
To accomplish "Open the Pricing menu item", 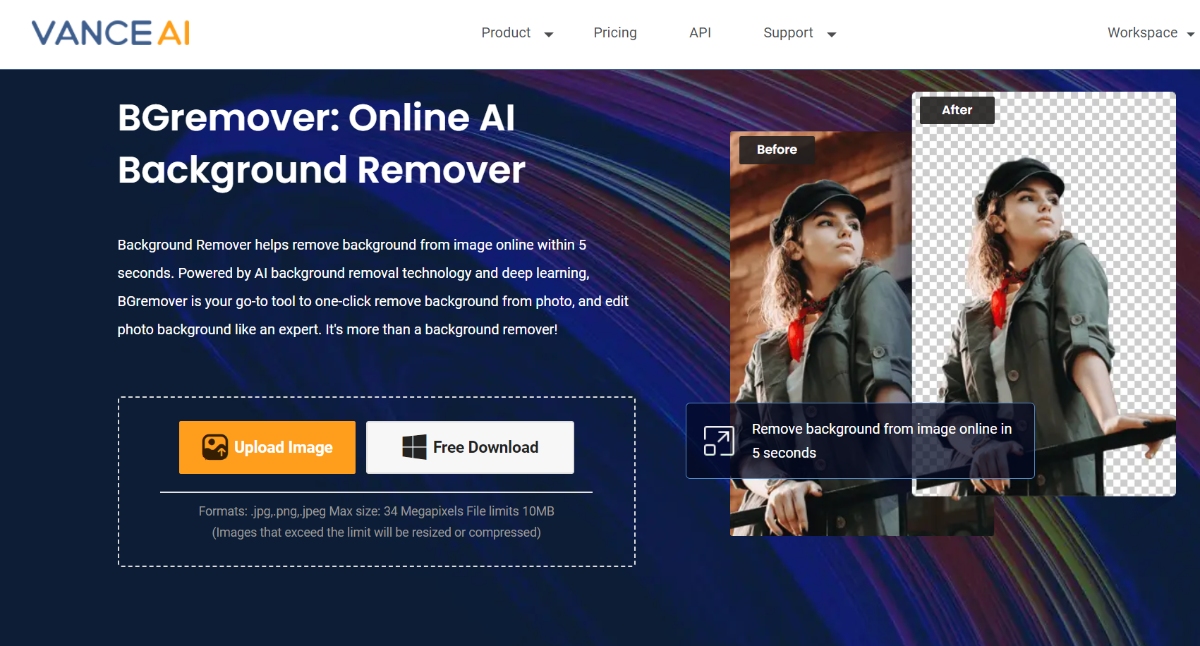I will 615,33.
